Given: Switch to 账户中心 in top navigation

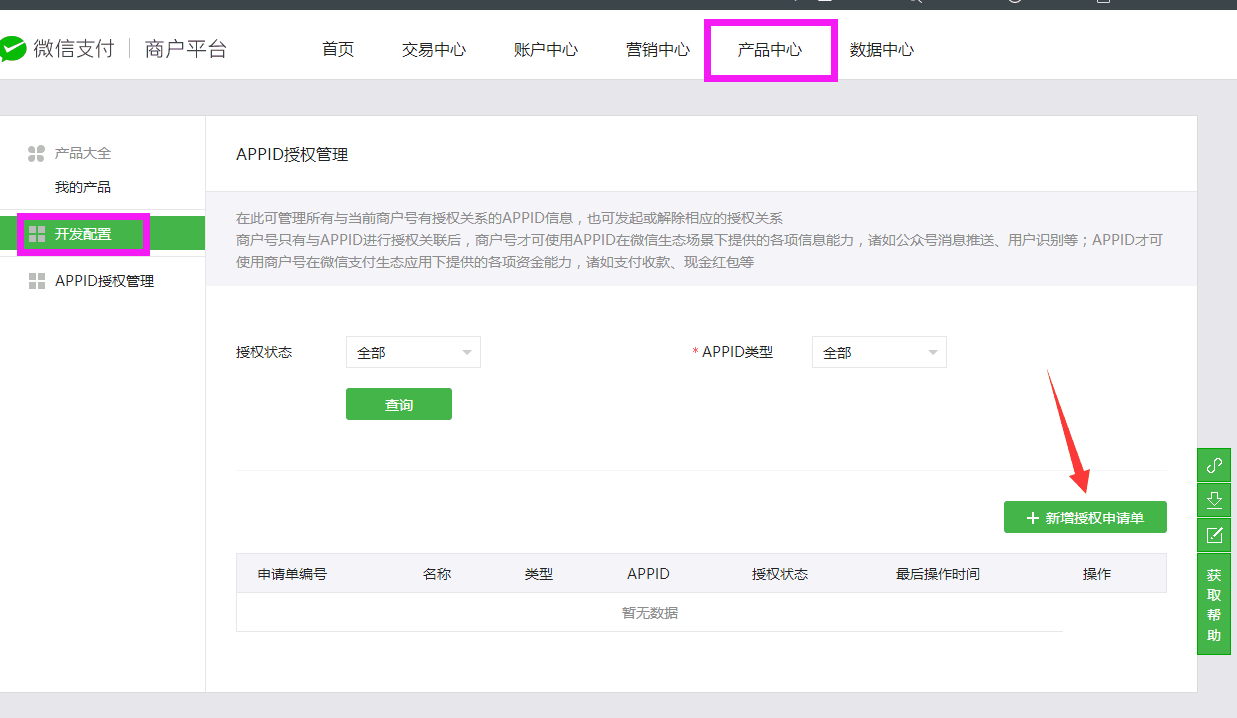Looking at the screenshot, I should coord(546,49).
